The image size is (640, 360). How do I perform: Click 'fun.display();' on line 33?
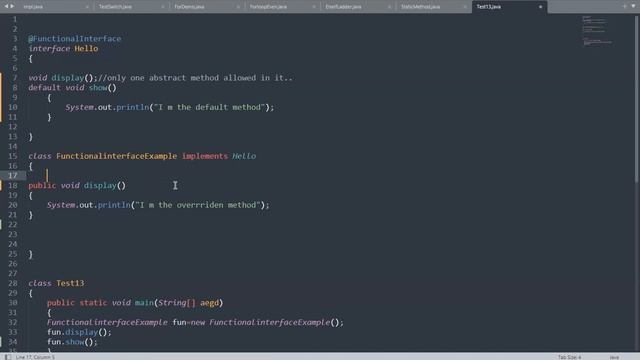point(79,332)
